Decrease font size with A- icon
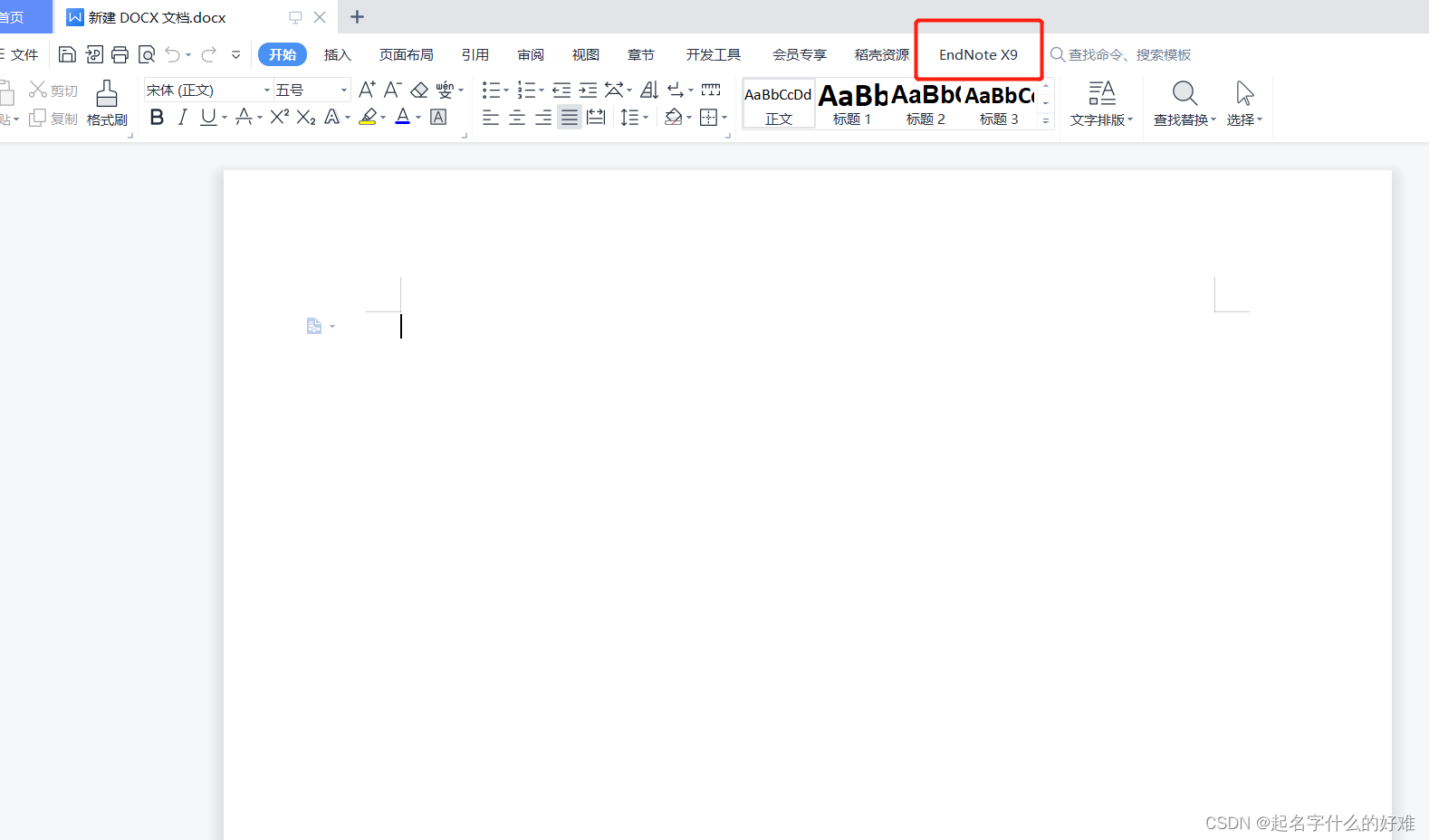1429x840 pixels. tap(392, 90)
